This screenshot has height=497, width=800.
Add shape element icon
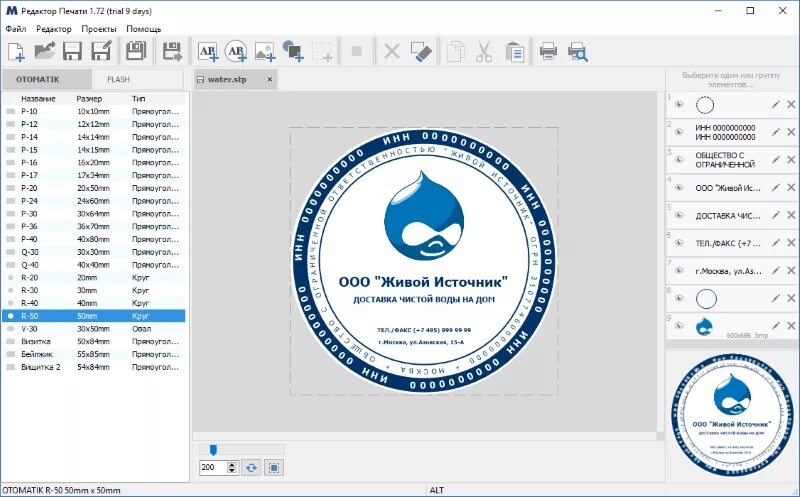[293, 52]
